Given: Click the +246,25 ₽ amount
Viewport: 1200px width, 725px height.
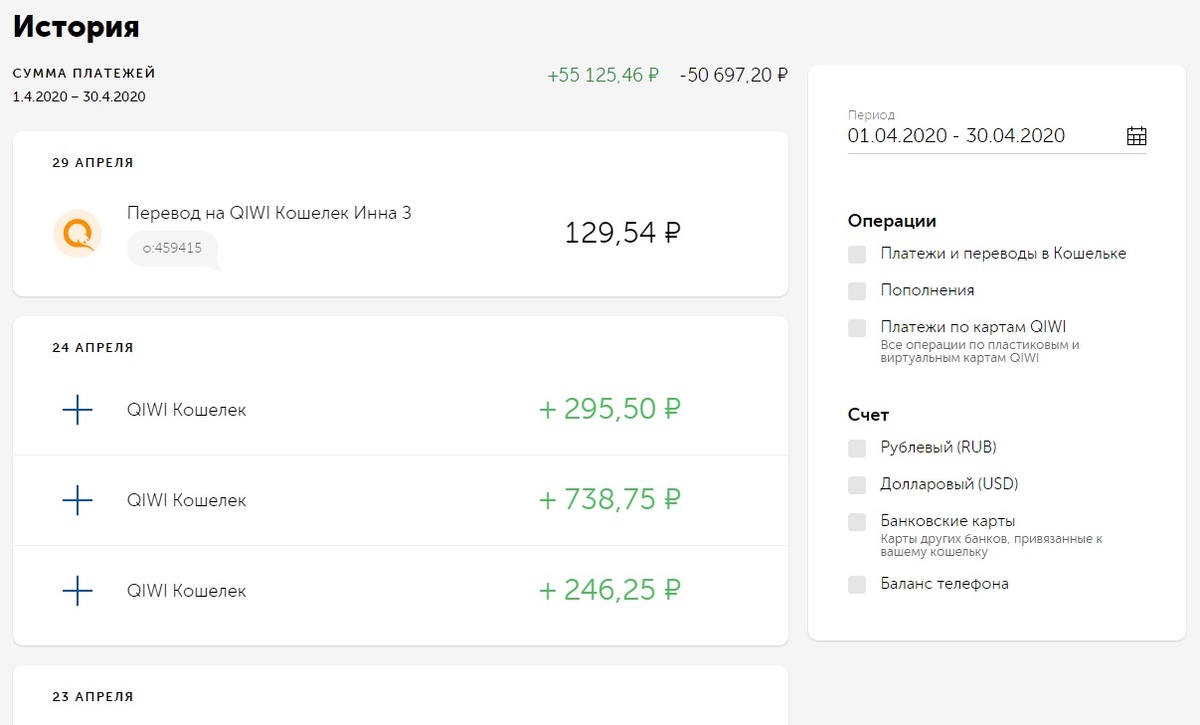Looking at the screenshot, I should 609,591.
